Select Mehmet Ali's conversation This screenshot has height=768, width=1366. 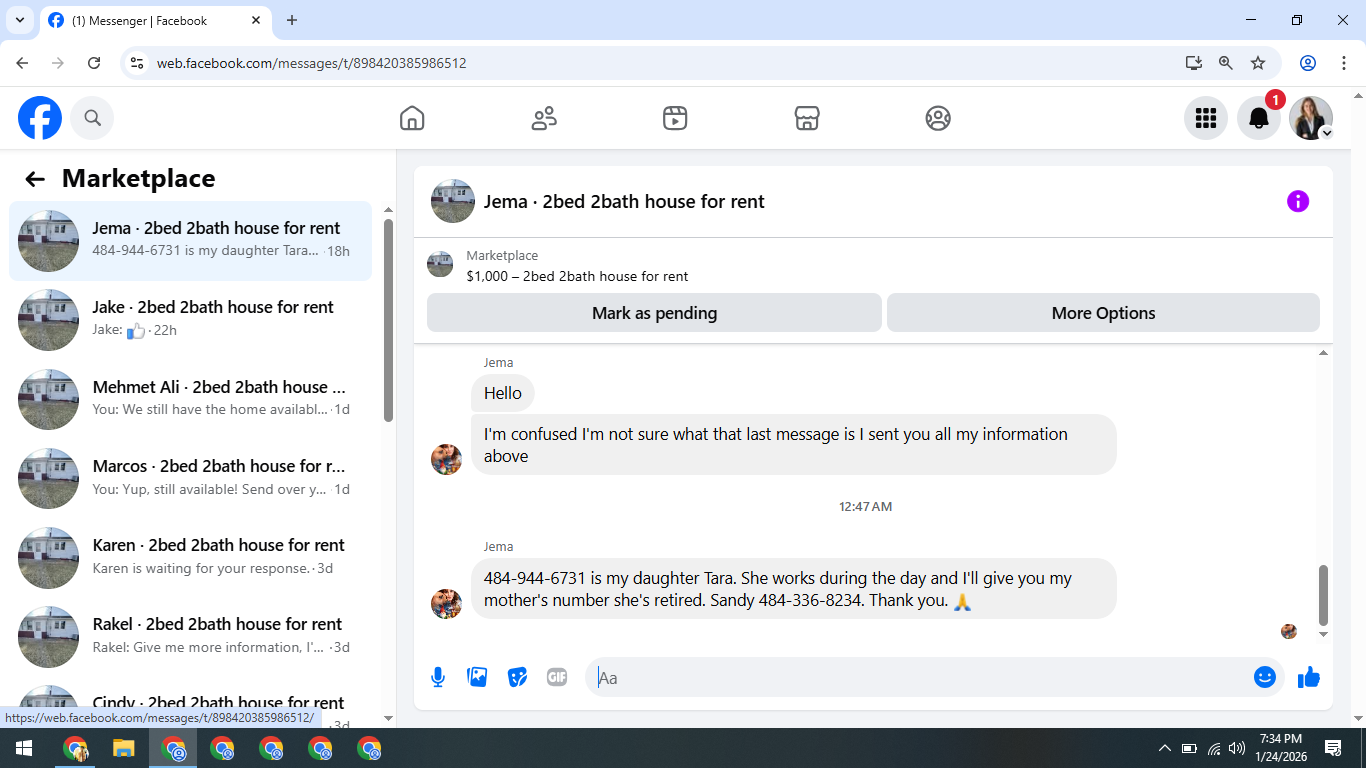tap(190, 399)
